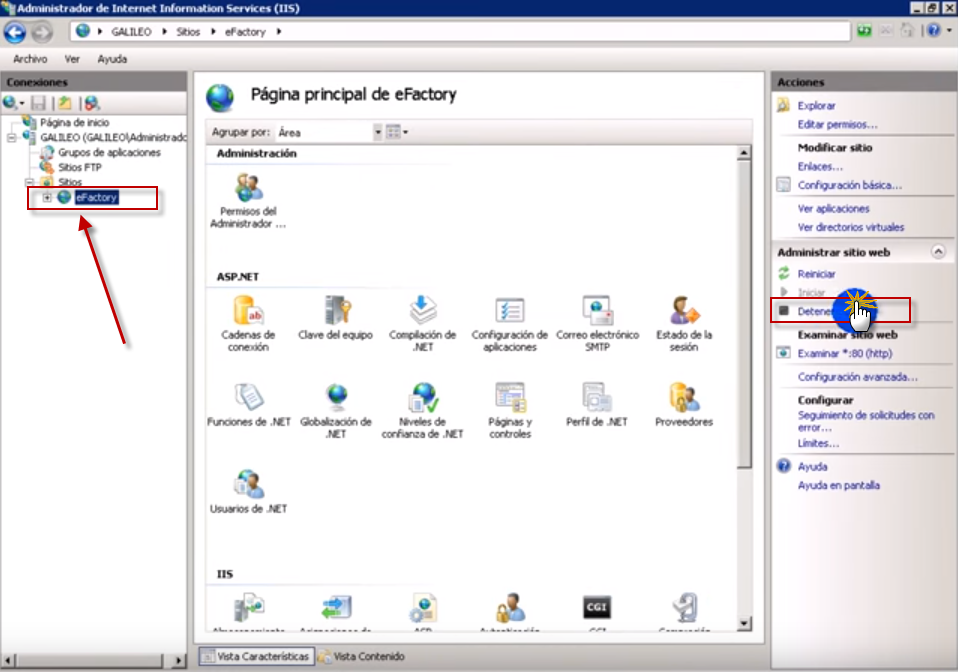Click Editar permisos link
The height and width of the screenshot is (672, 958).
[838, 125]
